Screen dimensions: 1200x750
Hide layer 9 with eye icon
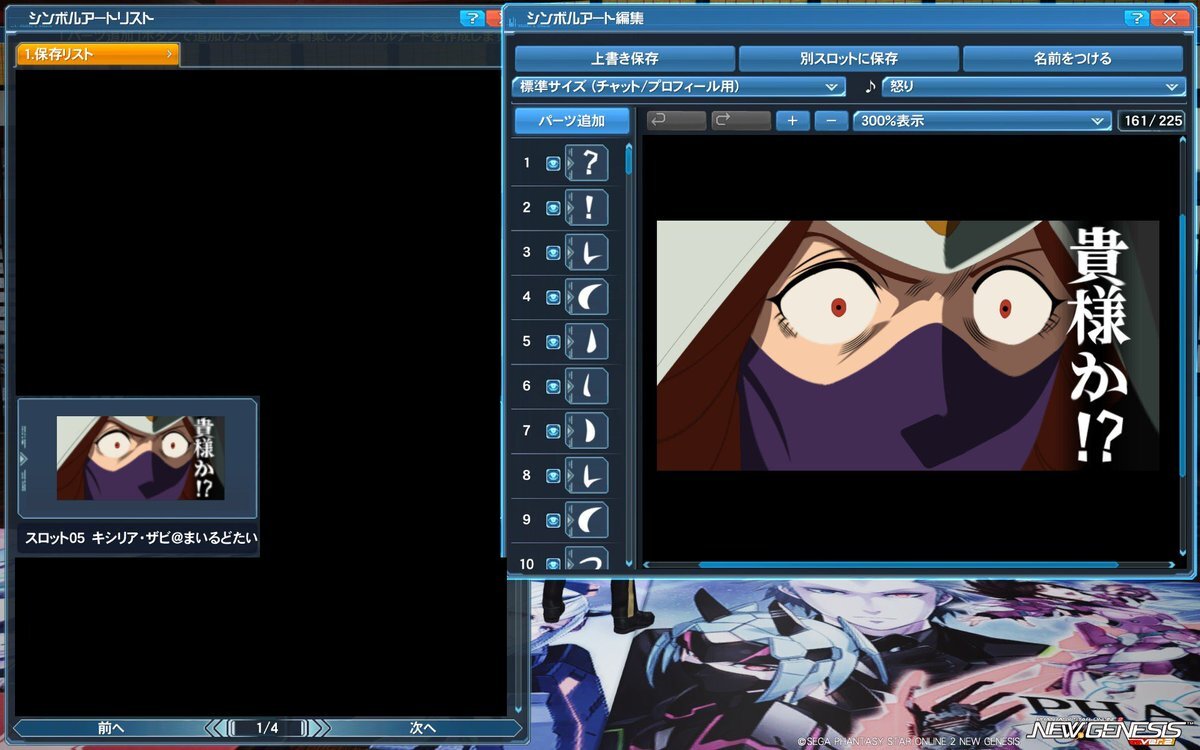553,520
